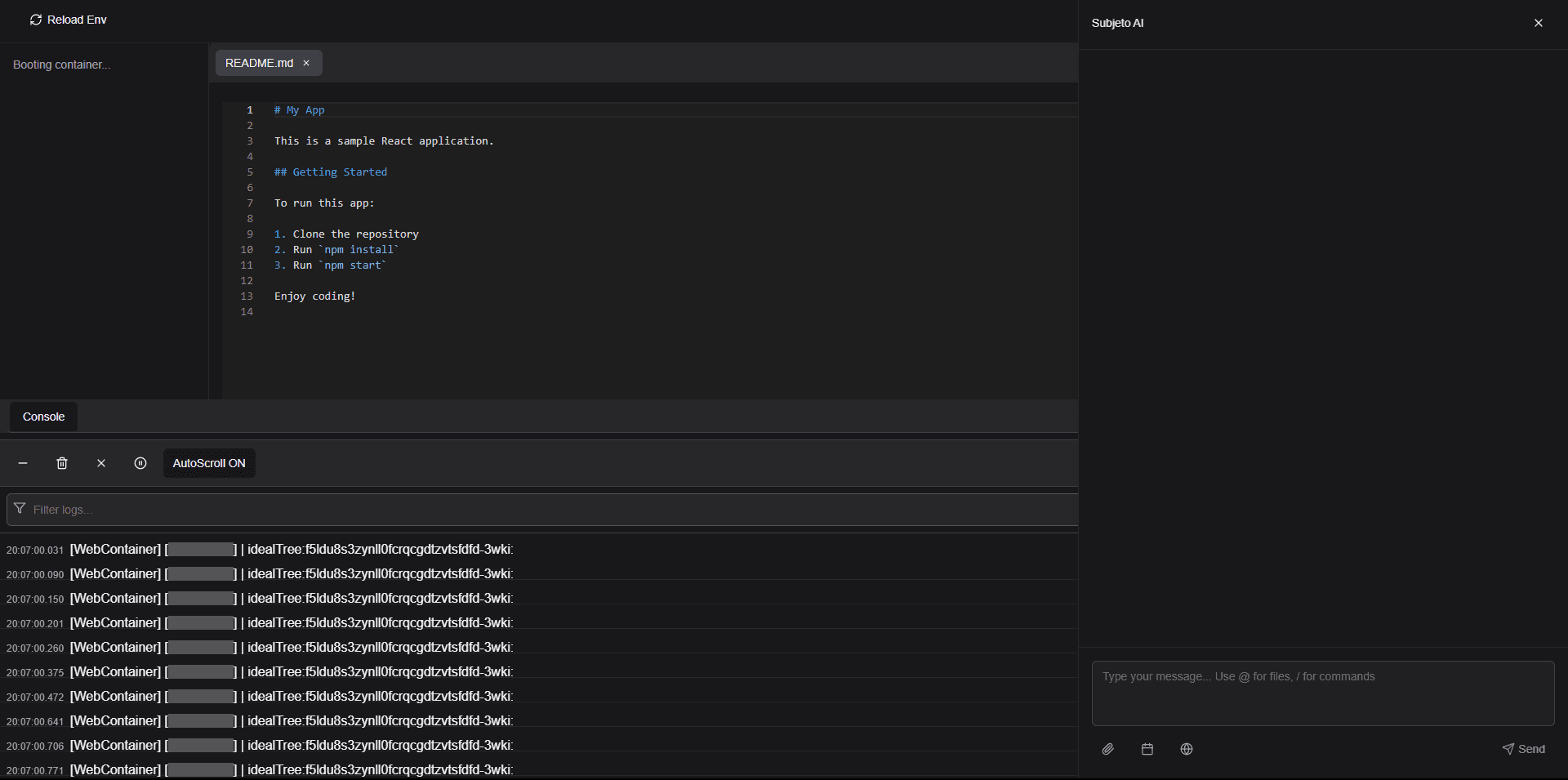Click log entry timestamped 20:07:00.031
This screenshot has width=1568, height=780.
[x=539, y=550]
